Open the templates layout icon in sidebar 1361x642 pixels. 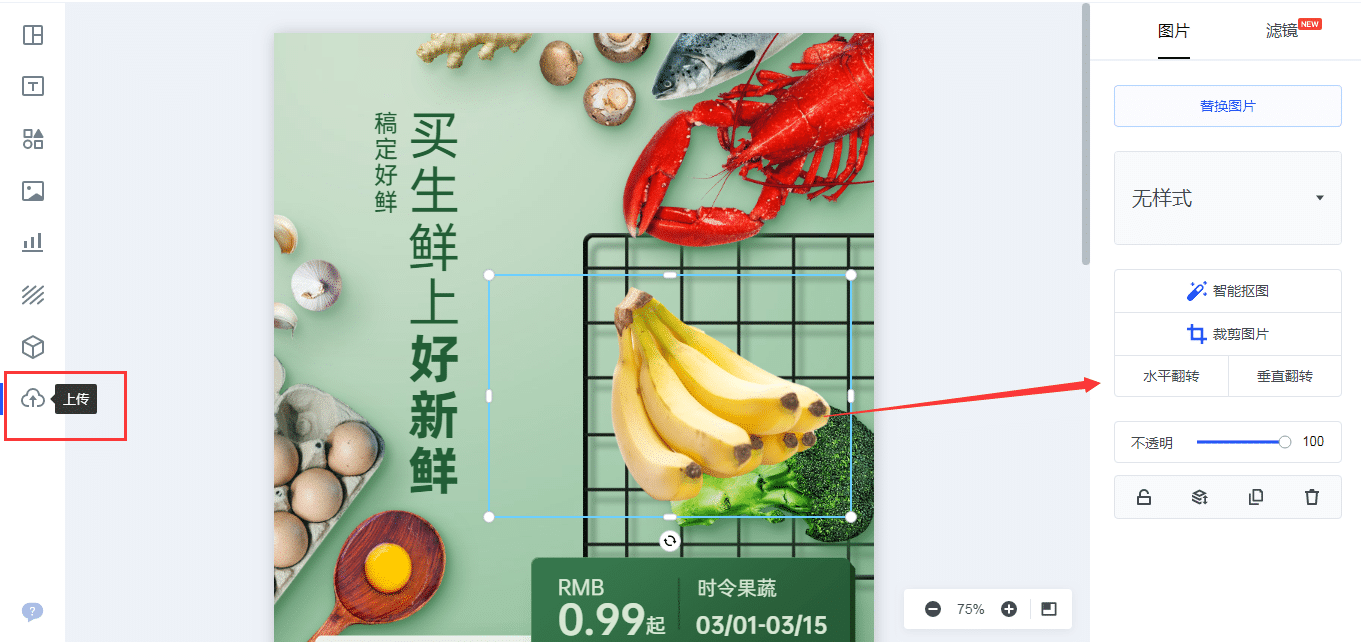(33, 35)
